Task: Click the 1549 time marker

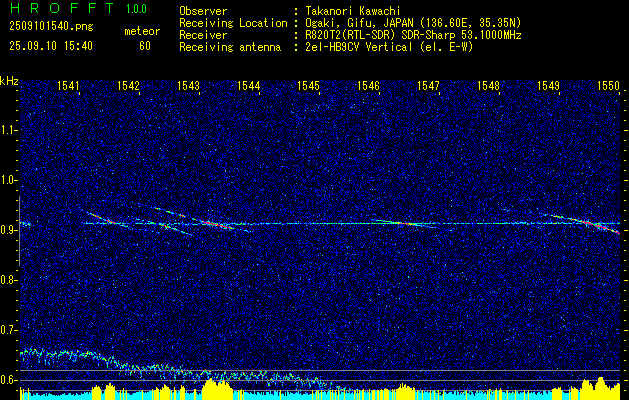Action: point(548,85)
